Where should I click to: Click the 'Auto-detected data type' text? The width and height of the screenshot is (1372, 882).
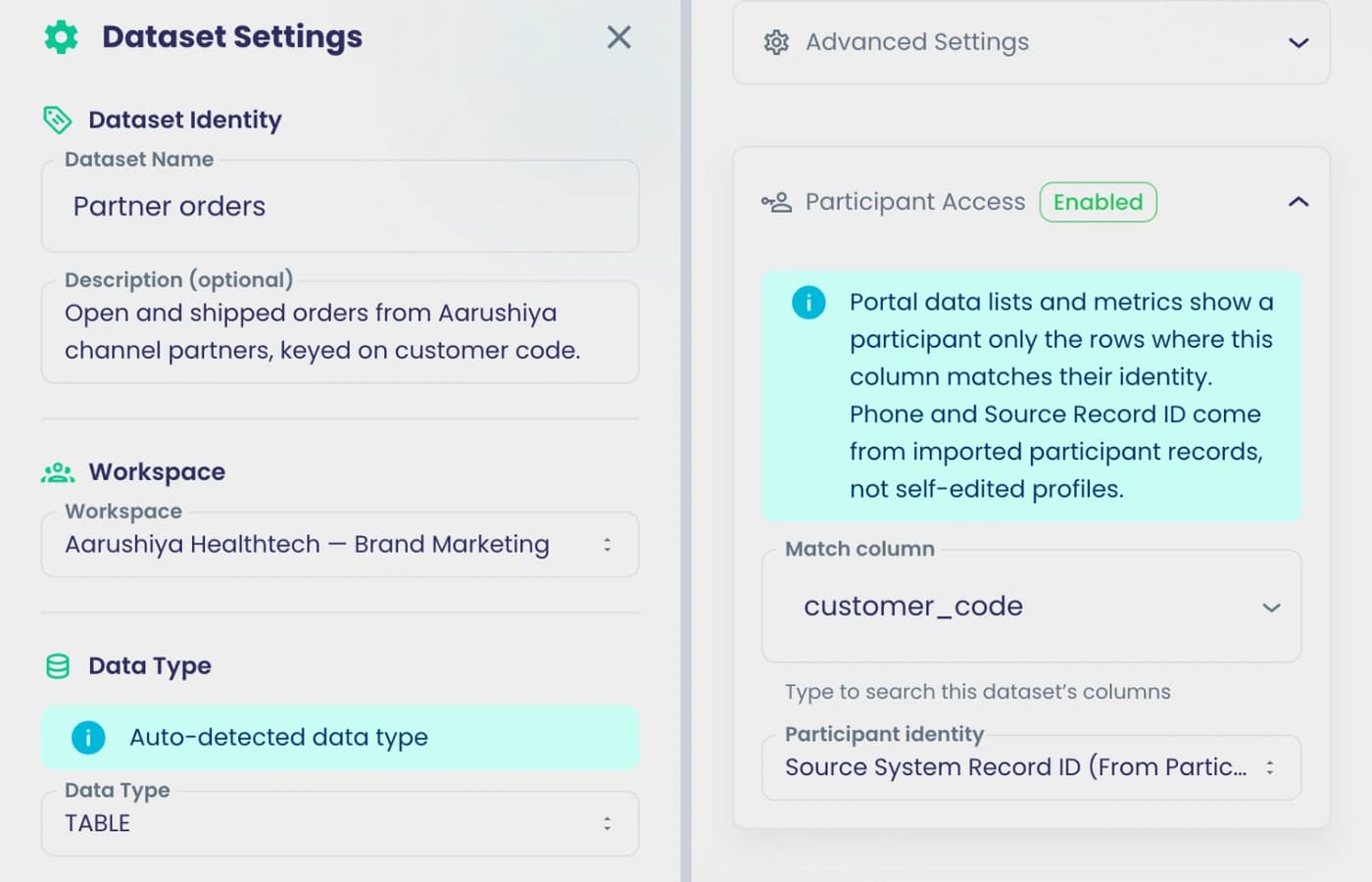278,737
